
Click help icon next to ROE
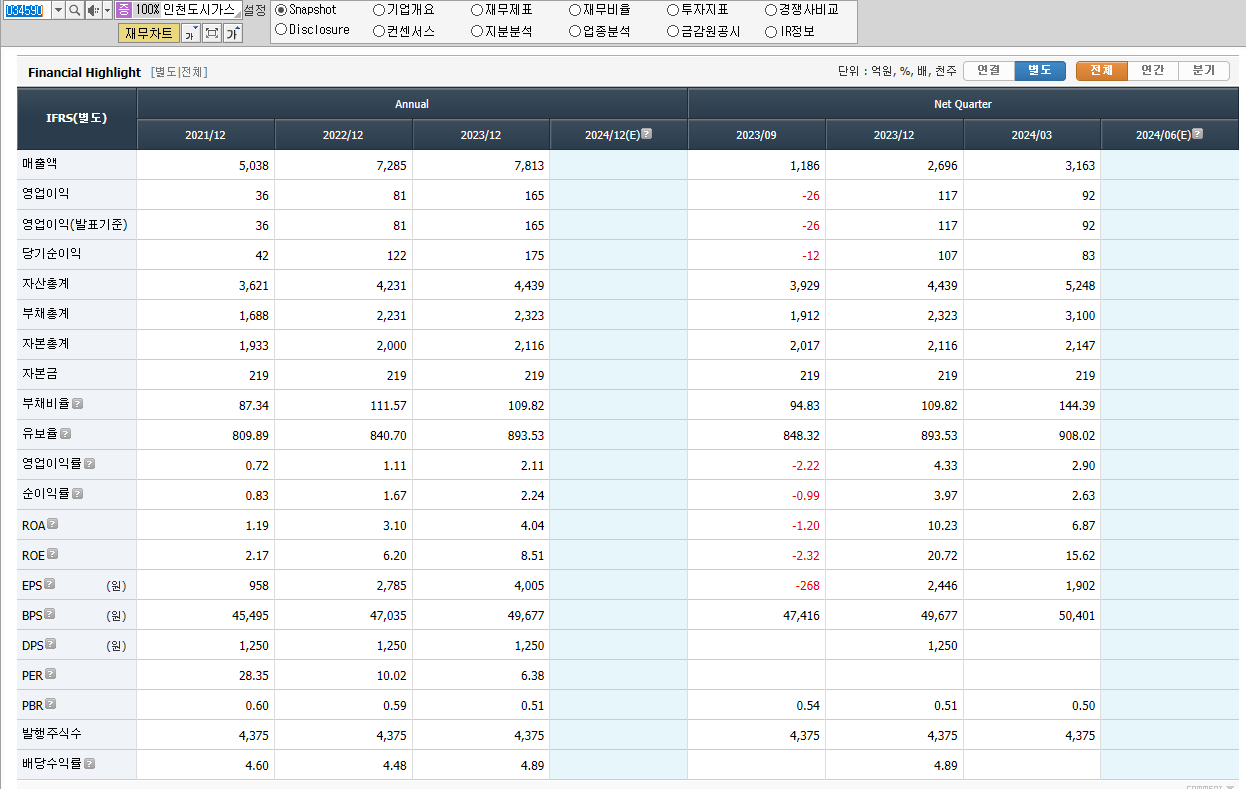(x=53, y=554)
